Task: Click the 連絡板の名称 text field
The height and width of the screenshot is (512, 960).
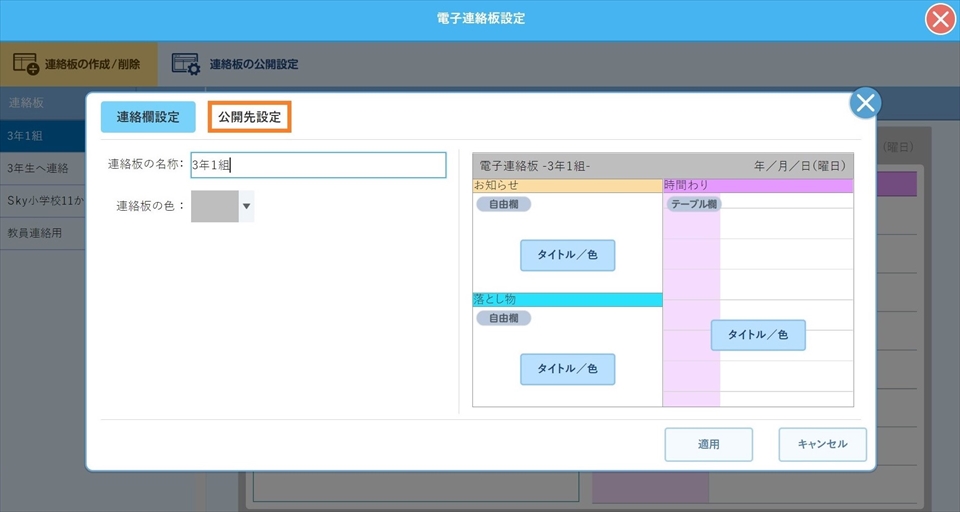Action: (318, 165)
